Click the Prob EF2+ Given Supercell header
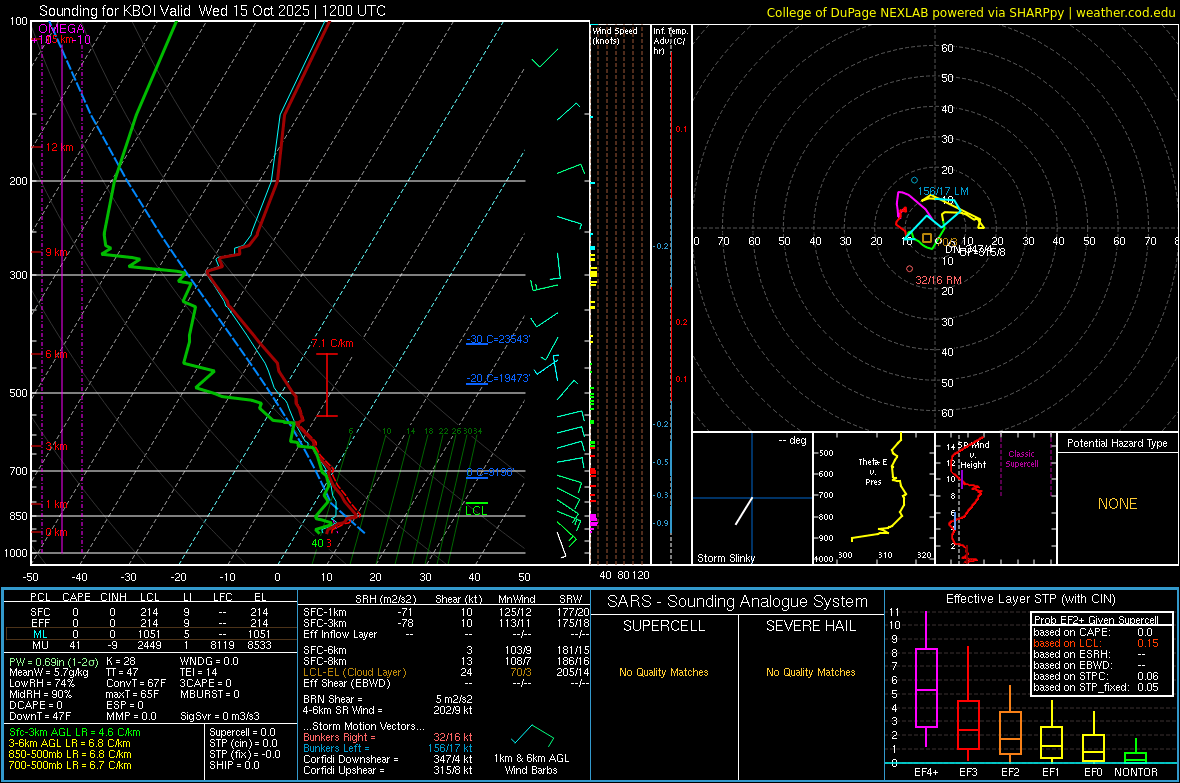 pyautogui.click(x=1096, y=620)
